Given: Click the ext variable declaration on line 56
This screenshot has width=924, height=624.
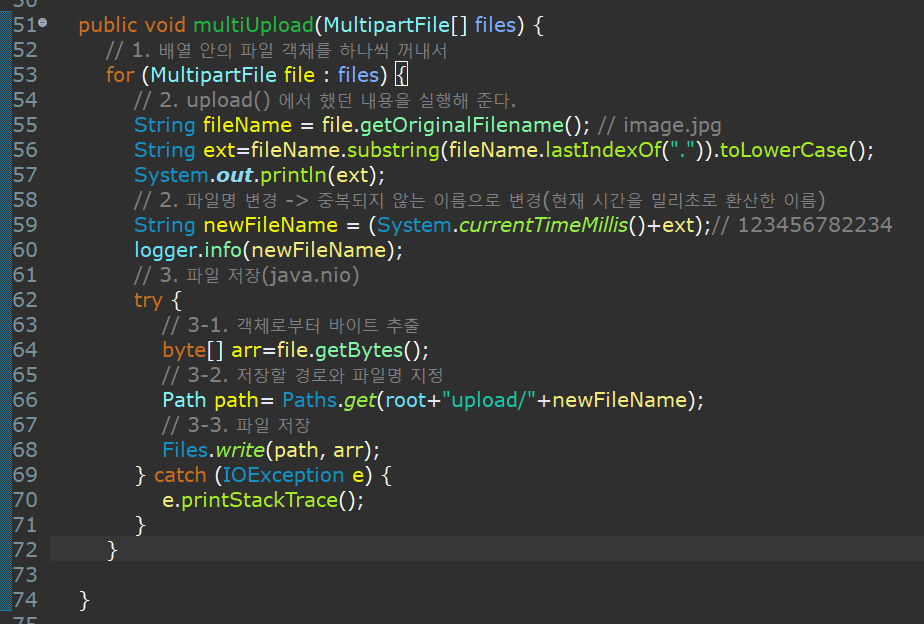Looking at the screenshot, I should pos(219,150).
